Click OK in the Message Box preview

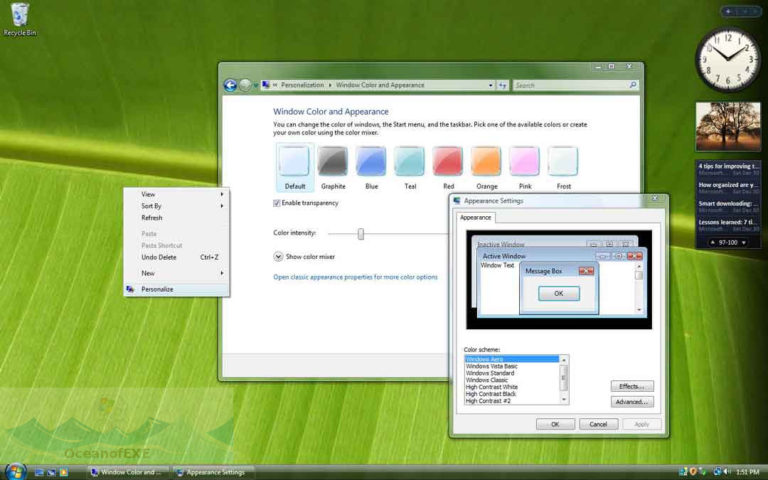click(x=559, y=294)
